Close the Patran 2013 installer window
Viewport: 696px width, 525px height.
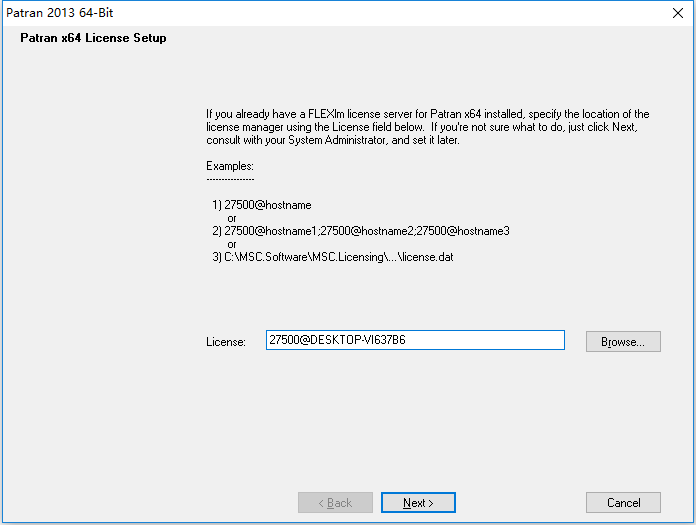point(678,13)
